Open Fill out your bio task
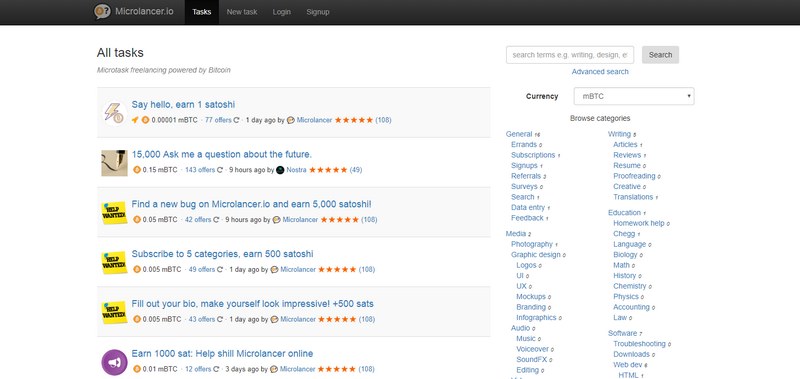Viewport: 800px width, 379px height. point(253,304)
